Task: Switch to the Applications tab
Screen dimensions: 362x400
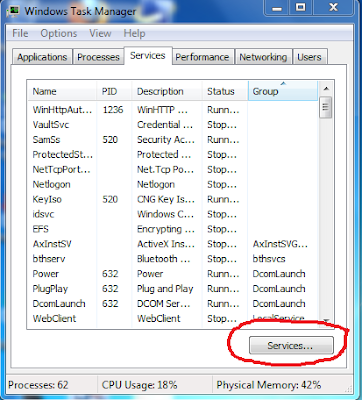Action: tap(42, 57)
